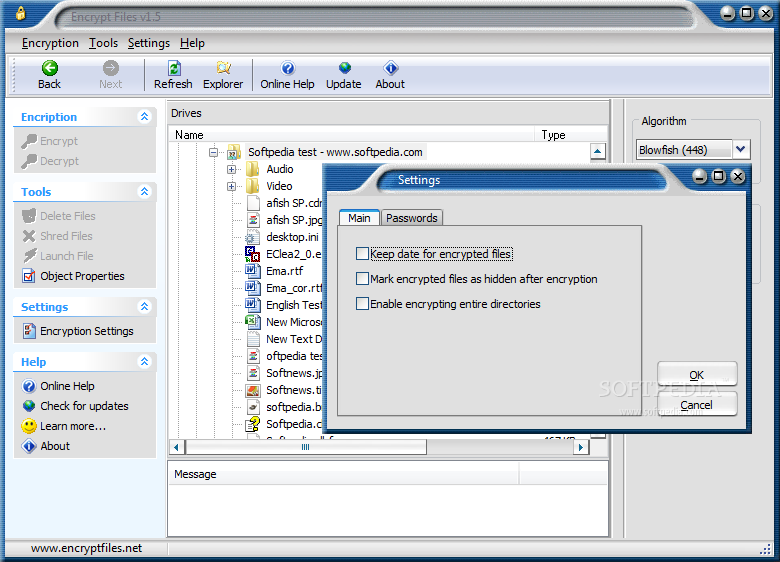Cancel the Settings dialog
780x562 pixels.
click(x=697, y=404)
